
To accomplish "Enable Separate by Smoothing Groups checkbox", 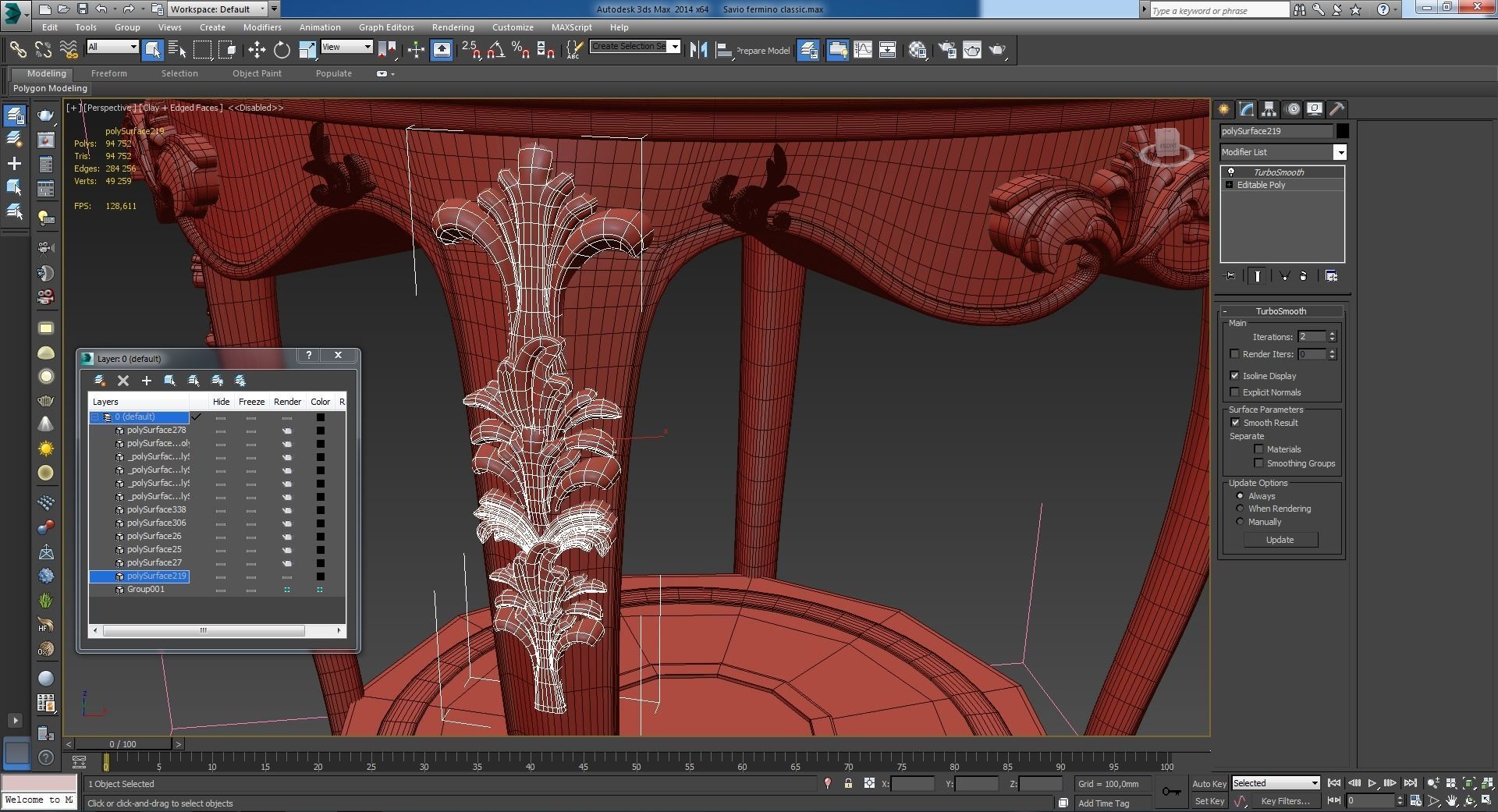I will [1258, 463].
